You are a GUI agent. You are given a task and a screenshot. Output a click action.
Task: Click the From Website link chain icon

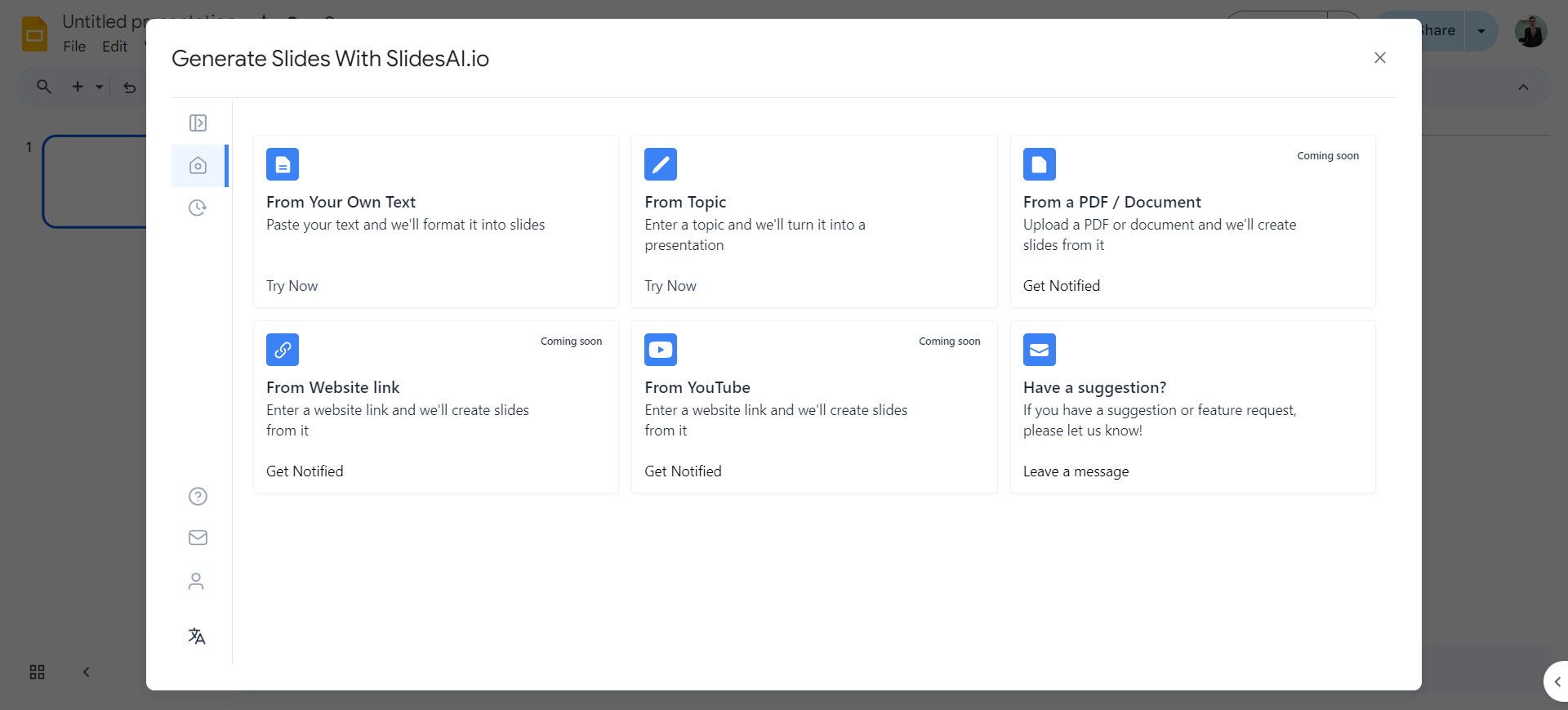point(283,350)
